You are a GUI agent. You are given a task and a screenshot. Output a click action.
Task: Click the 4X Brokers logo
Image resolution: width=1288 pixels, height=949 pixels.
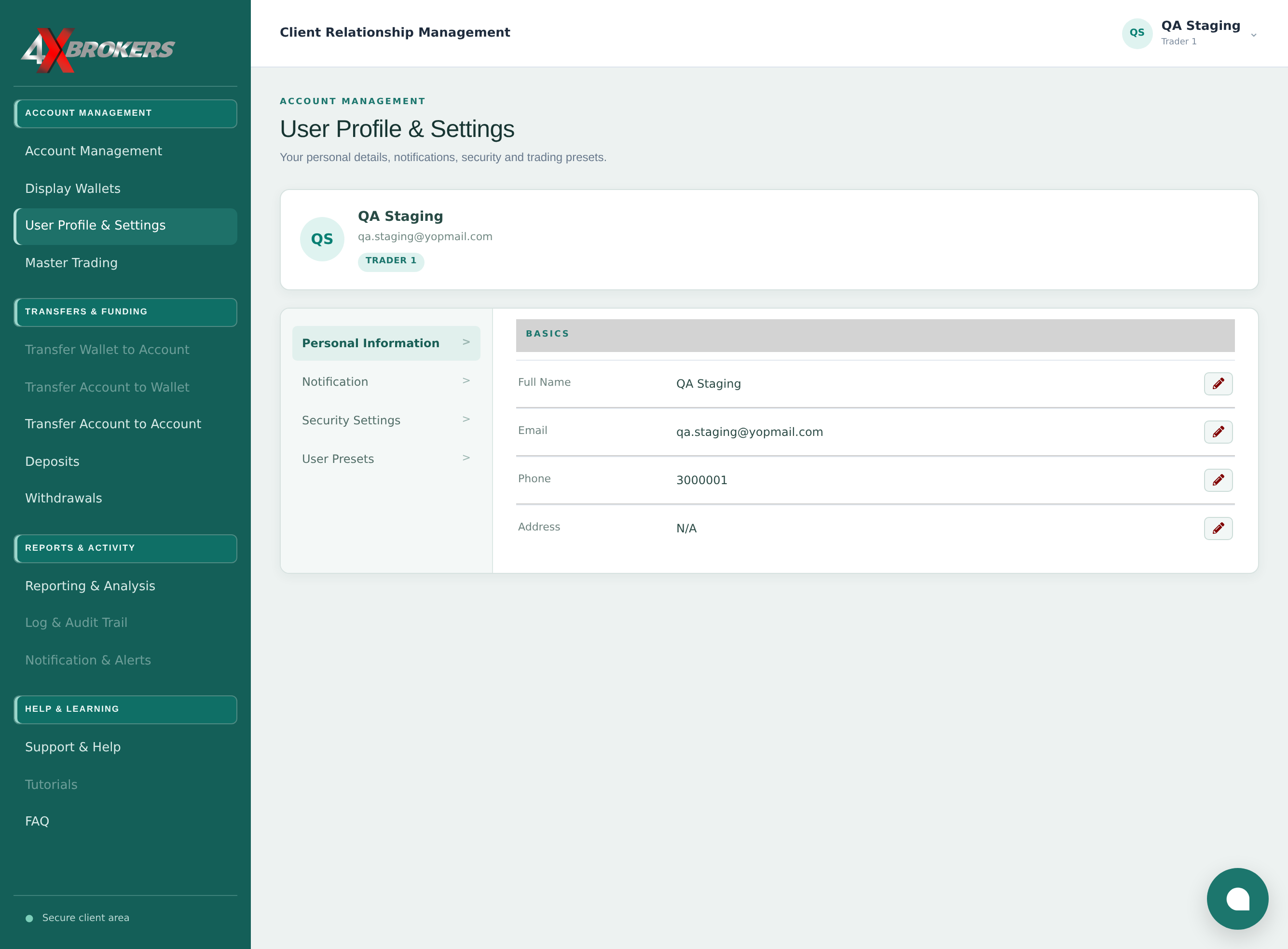pos(98,50)
